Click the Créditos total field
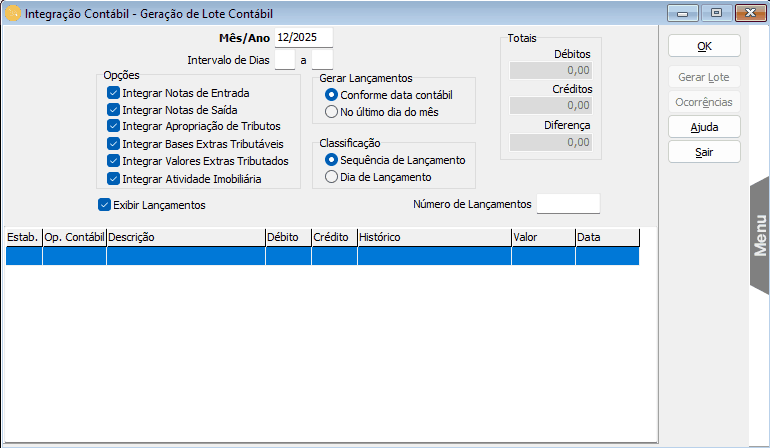Viewport: 770px width, 448px height. [550, 106]
